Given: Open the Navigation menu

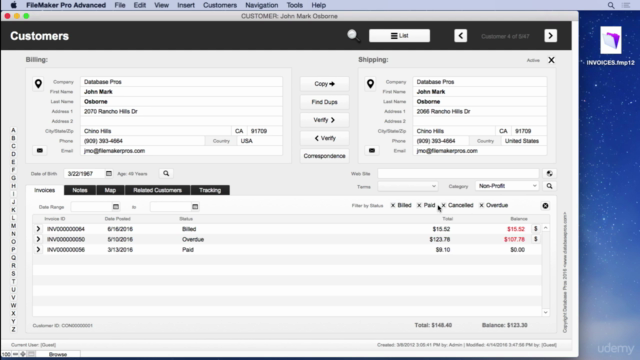Looking at the screenshot, I should pos(262,5).
